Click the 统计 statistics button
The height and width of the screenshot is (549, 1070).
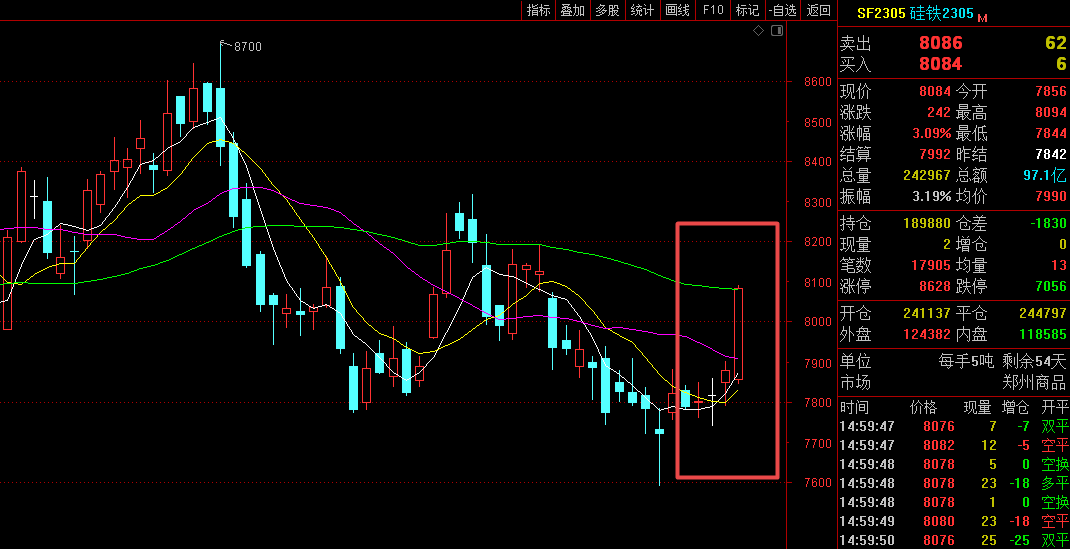tap(642, 10)
